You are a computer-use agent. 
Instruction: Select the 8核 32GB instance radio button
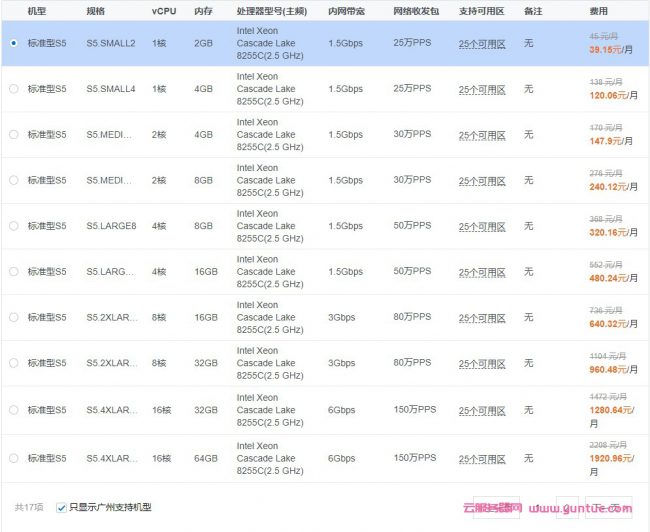click(x=13, y=363)
